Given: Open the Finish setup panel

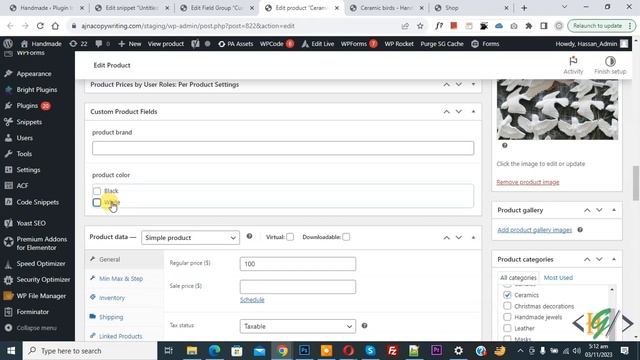Looking at the screenshot, I should [610, 65].
